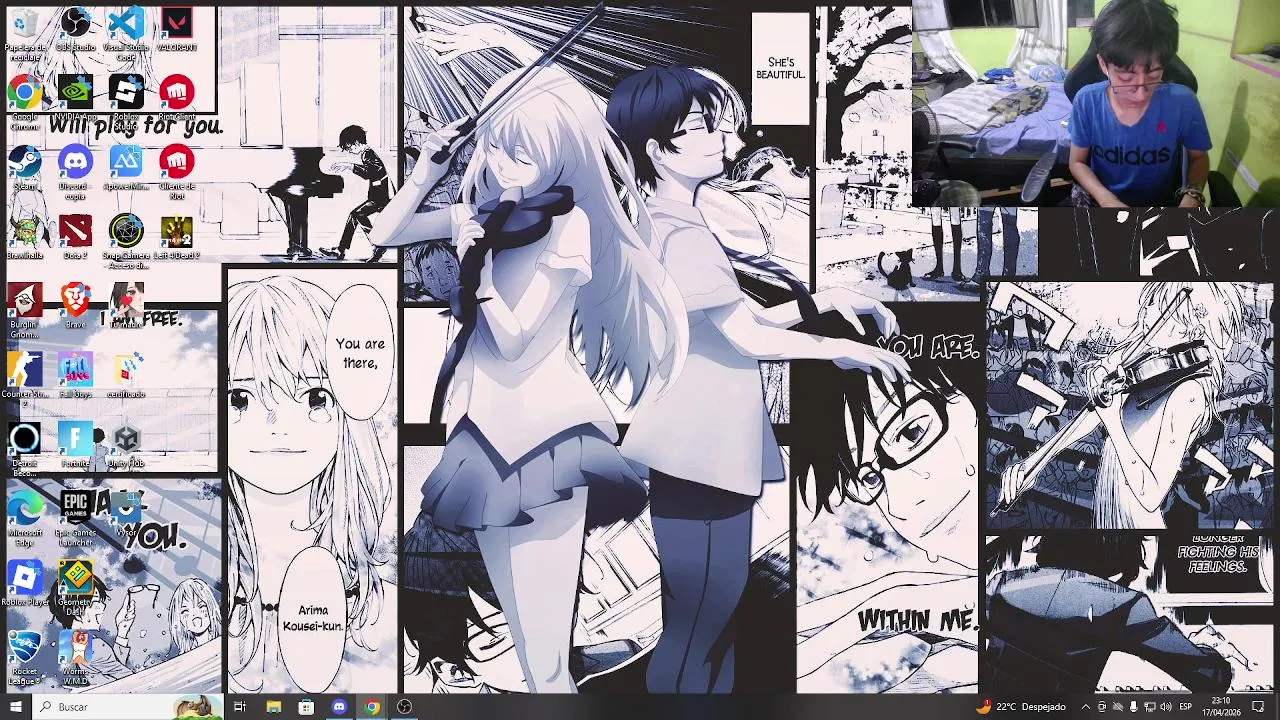
Task: Switch to Chrome on the taskbar
Action: coord(372,707)
